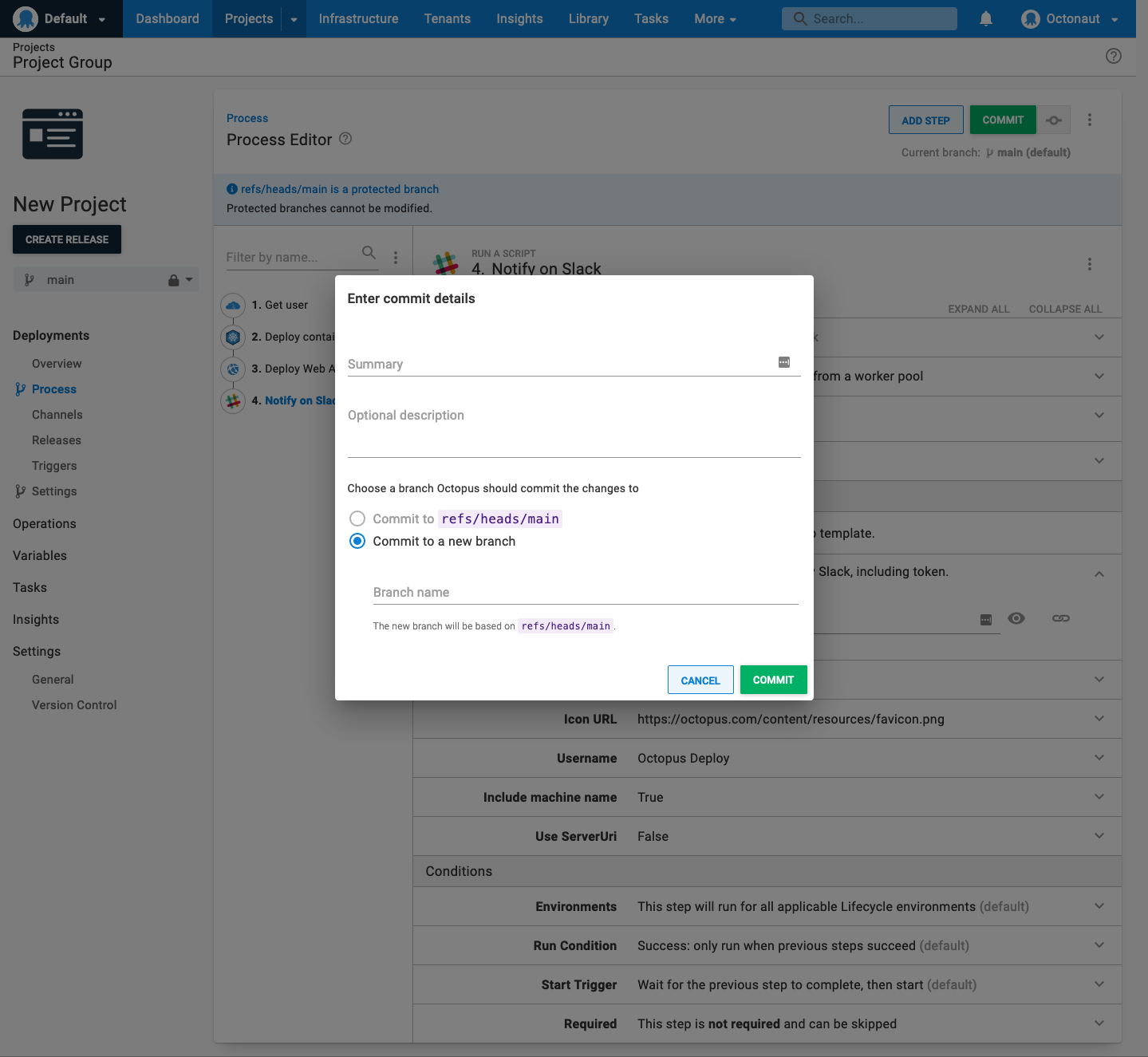Click the bind variable link icon near token field

coord(1060,618)
